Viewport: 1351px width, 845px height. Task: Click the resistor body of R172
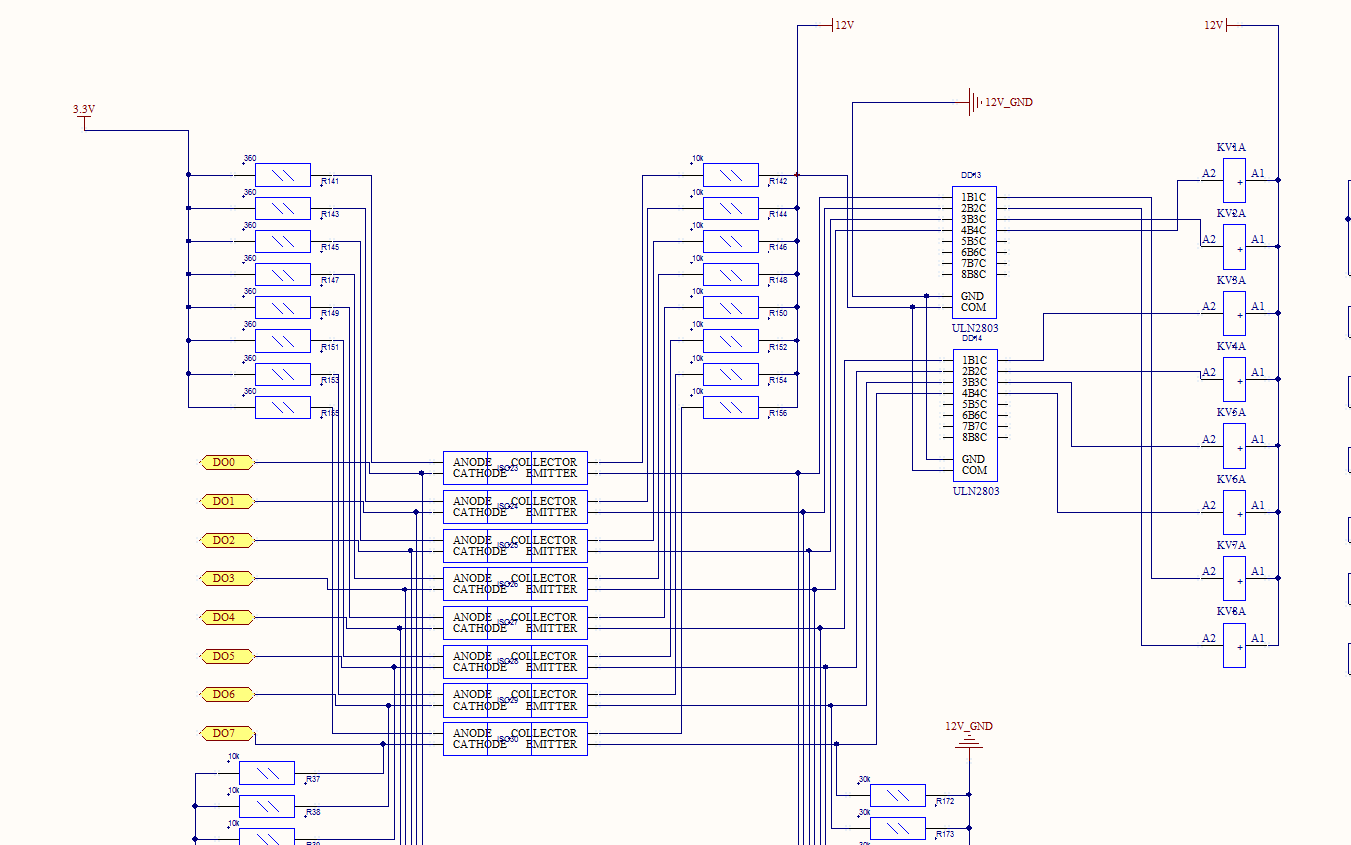[x=898, y=795]
